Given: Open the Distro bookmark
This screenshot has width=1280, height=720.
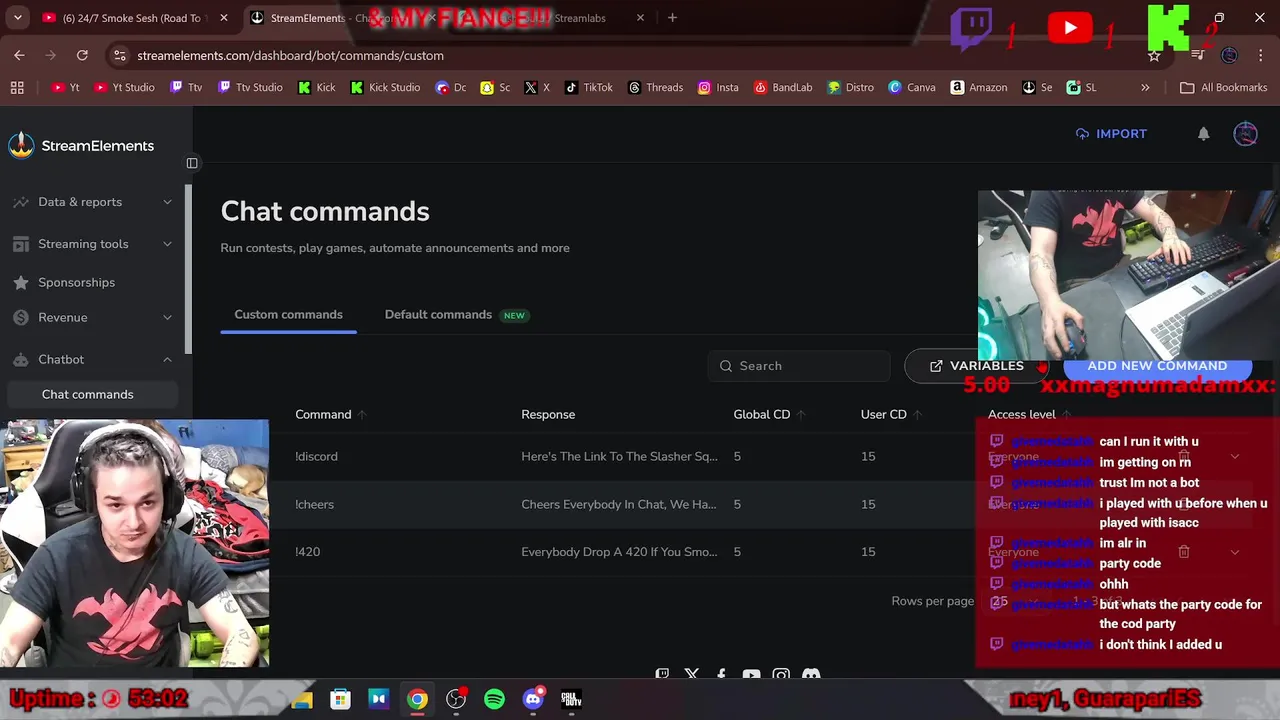Looking at the screenshot, I should click(850, 87).
